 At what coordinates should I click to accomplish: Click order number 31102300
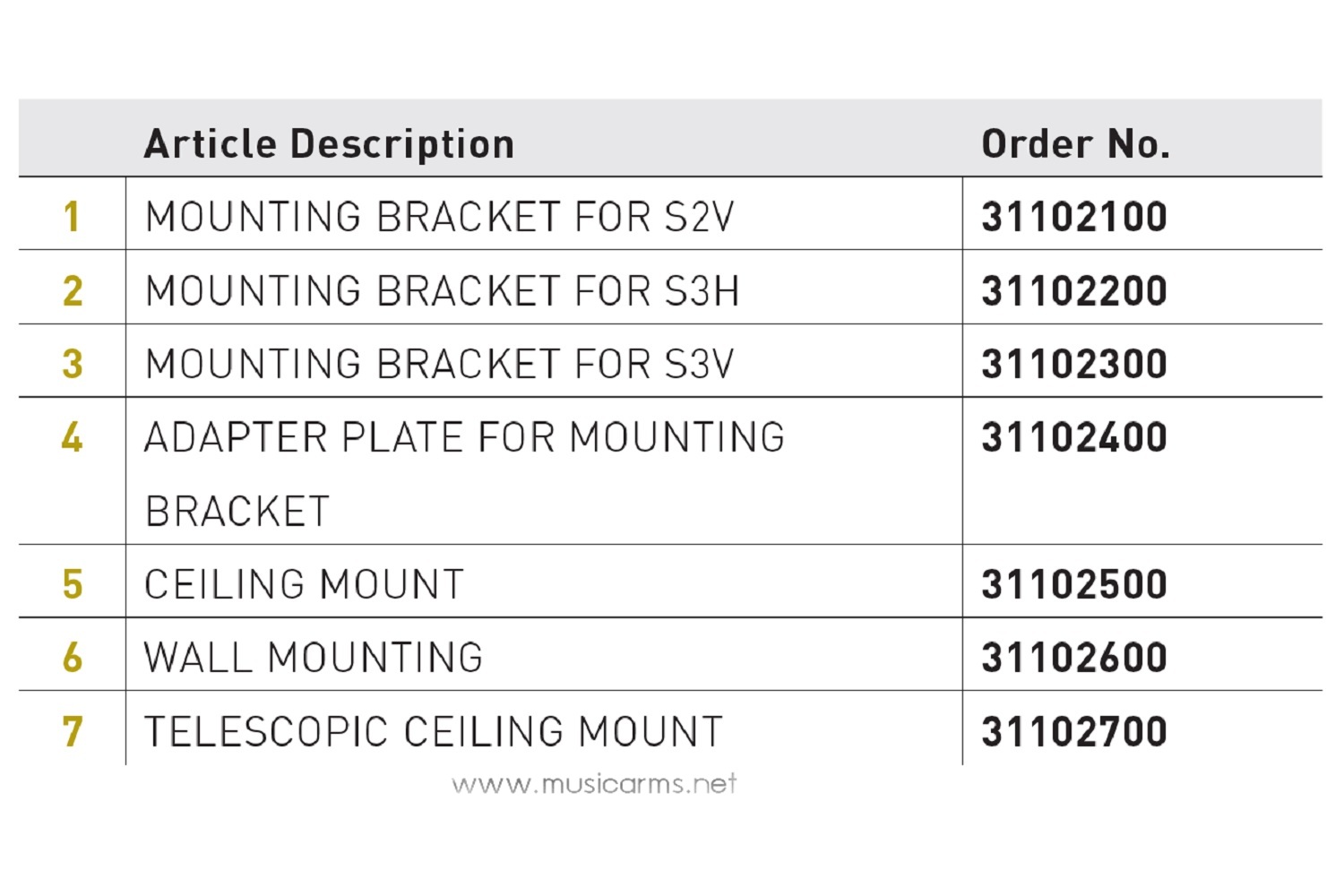point(1074,365)
